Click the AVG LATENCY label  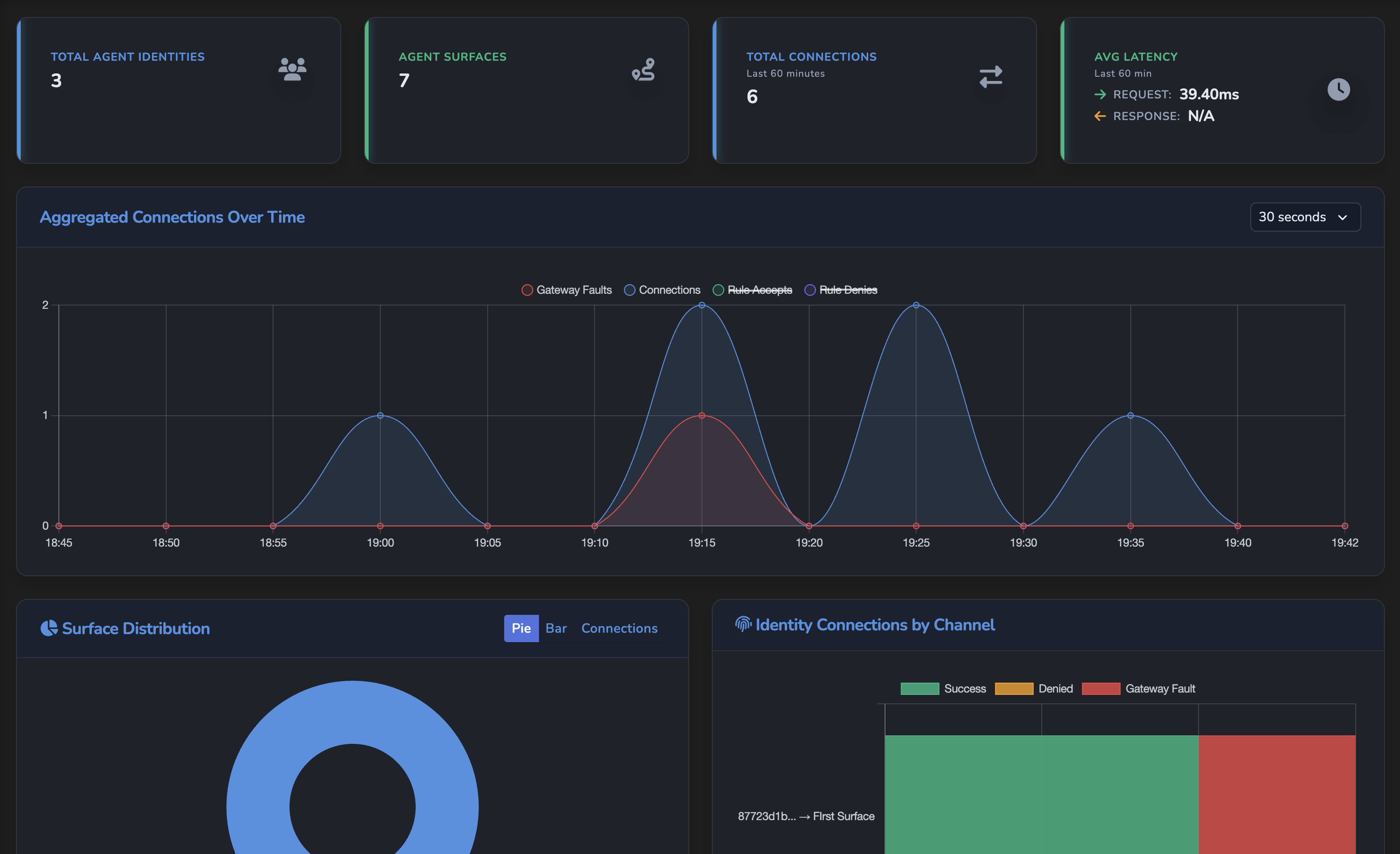point(1136,57)
